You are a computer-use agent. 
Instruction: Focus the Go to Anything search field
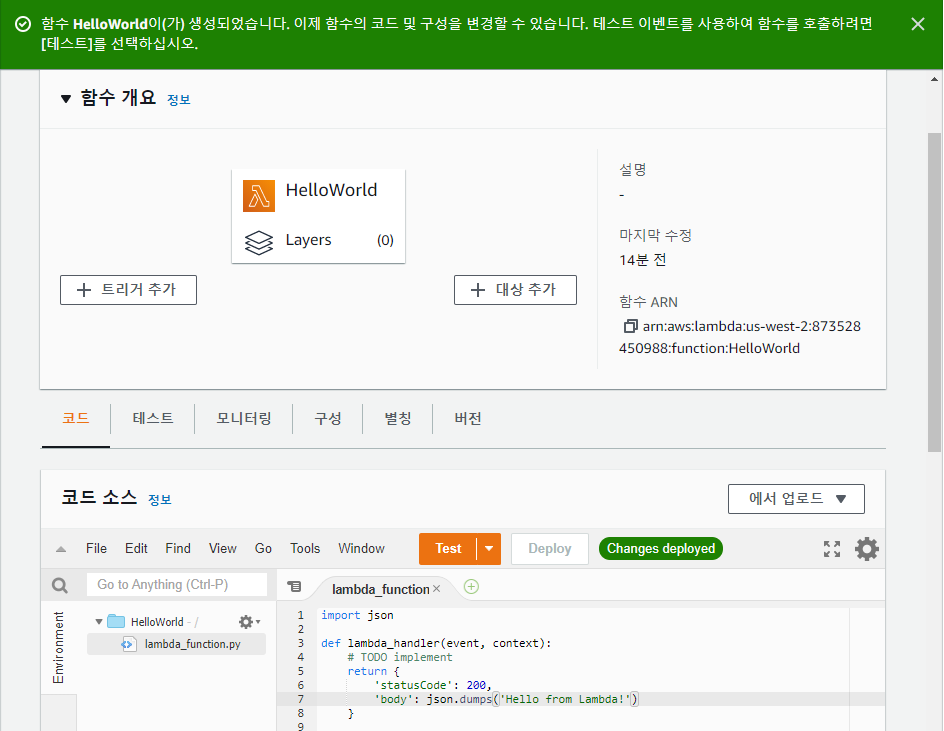pyautogui.click(x=177, y=585)
